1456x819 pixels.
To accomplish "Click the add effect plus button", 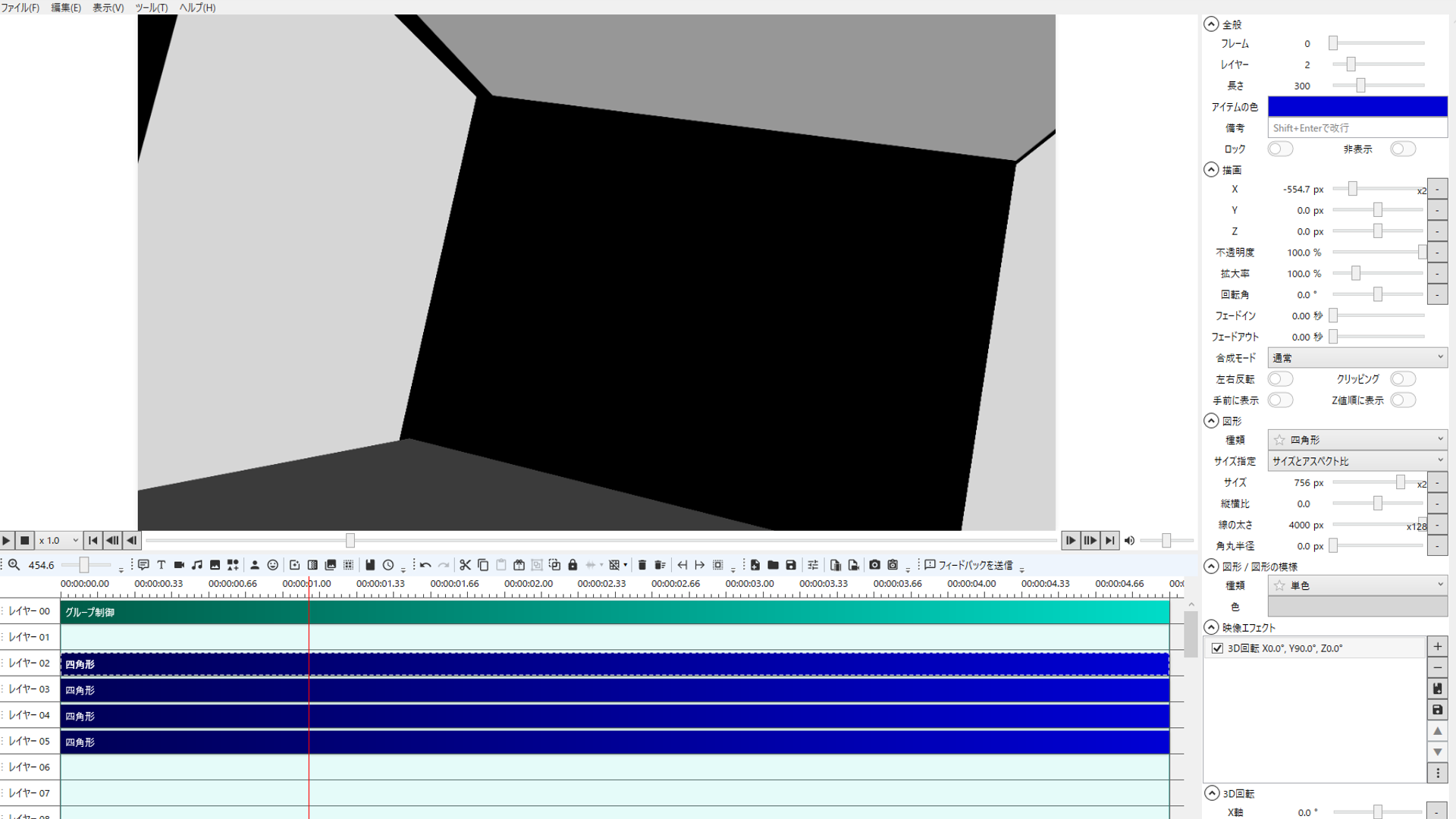I will coord(1437,647).
